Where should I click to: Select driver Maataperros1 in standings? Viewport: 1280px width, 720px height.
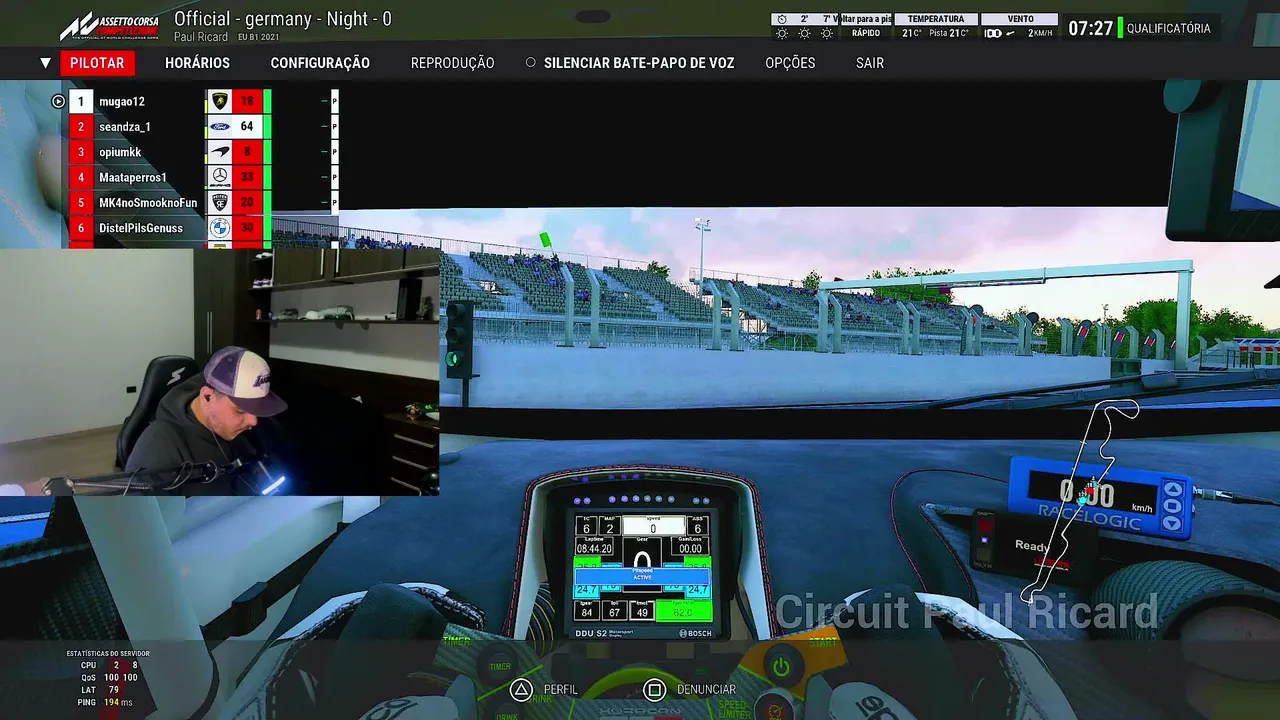point(133,178)
